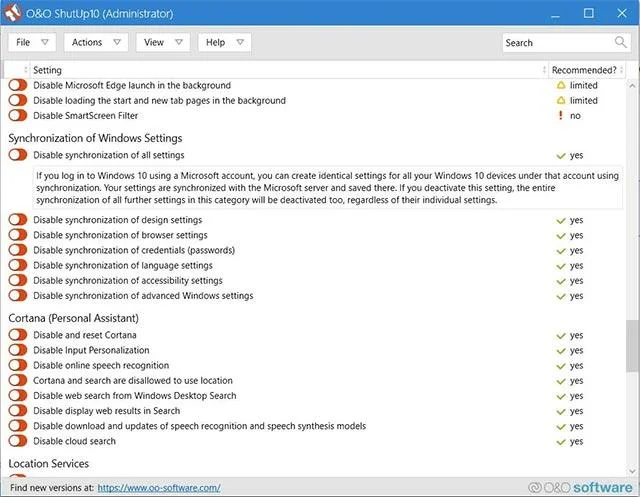Click 'yes' for synchronization of language settings
The width and height of the screenshot is (640, 497).
point(576,266)
